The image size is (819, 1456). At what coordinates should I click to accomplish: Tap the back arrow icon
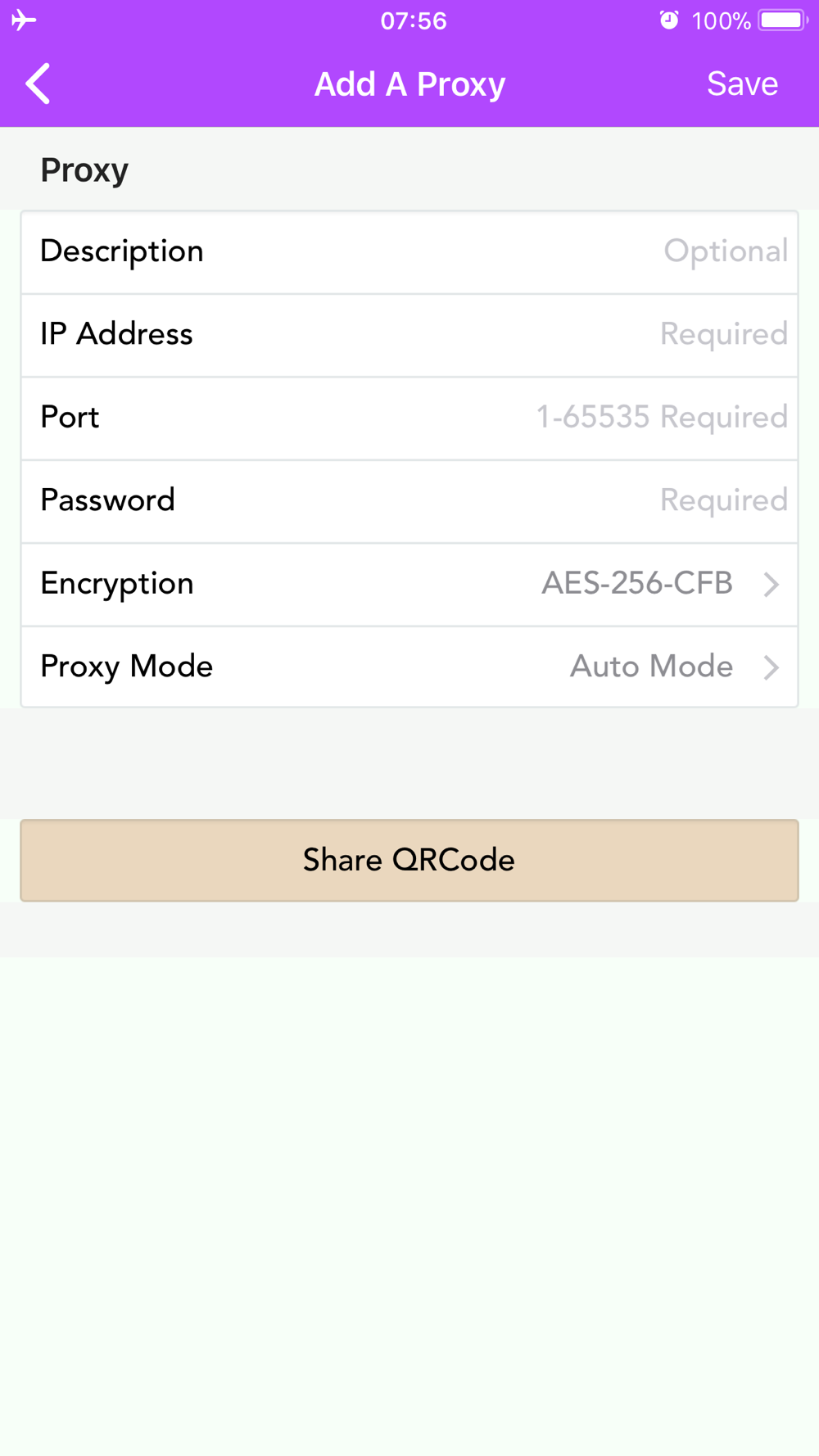pos(38,84)
